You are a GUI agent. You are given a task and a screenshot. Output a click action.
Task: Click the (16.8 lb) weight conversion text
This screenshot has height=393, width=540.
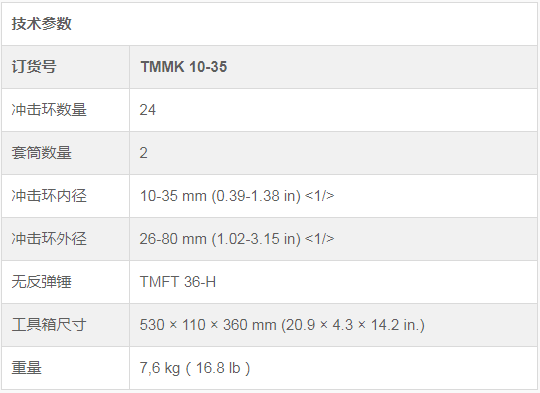point(218,368)
